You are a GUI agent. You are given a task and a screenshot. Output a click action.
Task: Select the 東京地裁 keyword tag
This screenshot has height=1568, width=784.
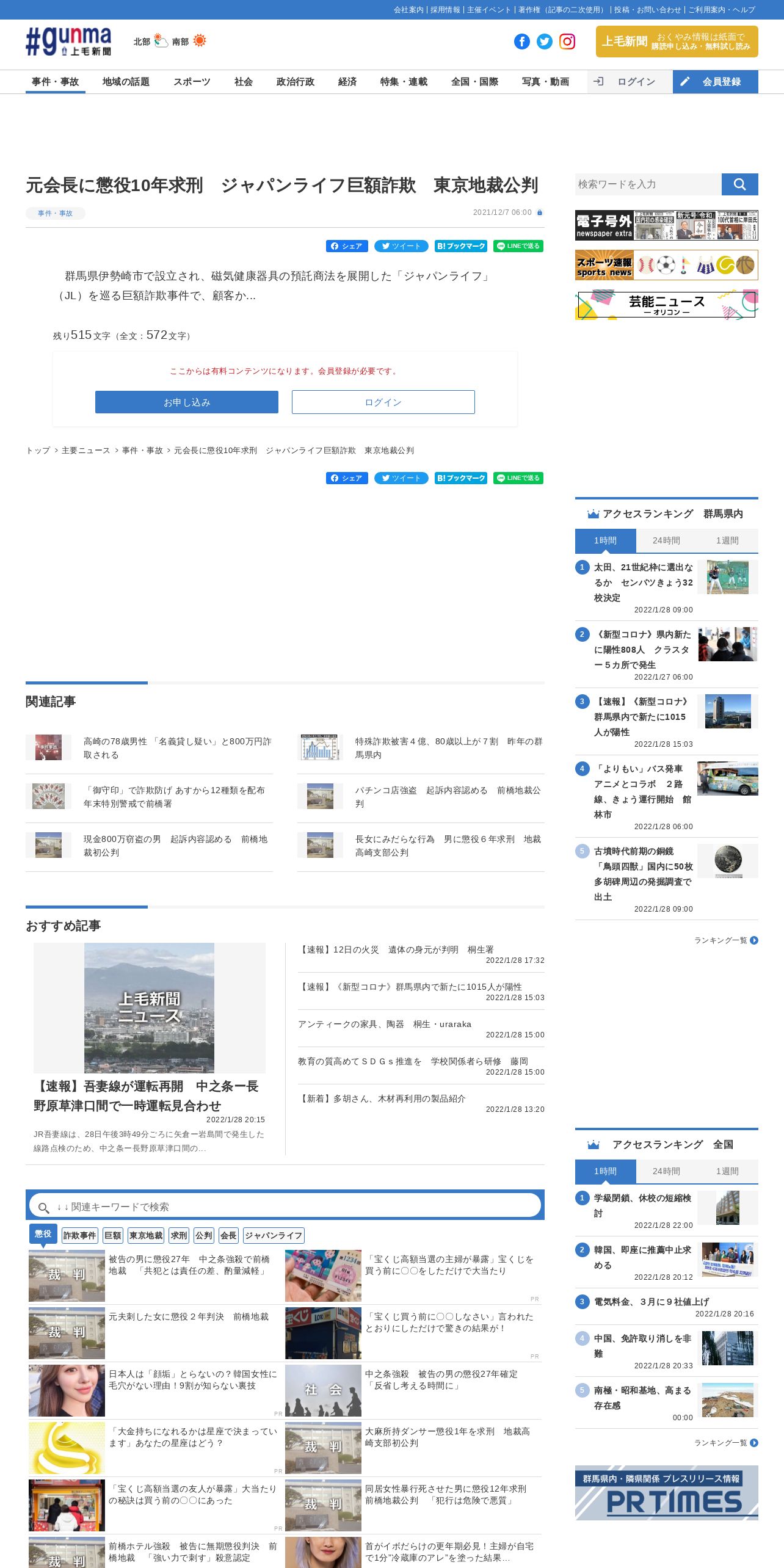coord(146,1235)
